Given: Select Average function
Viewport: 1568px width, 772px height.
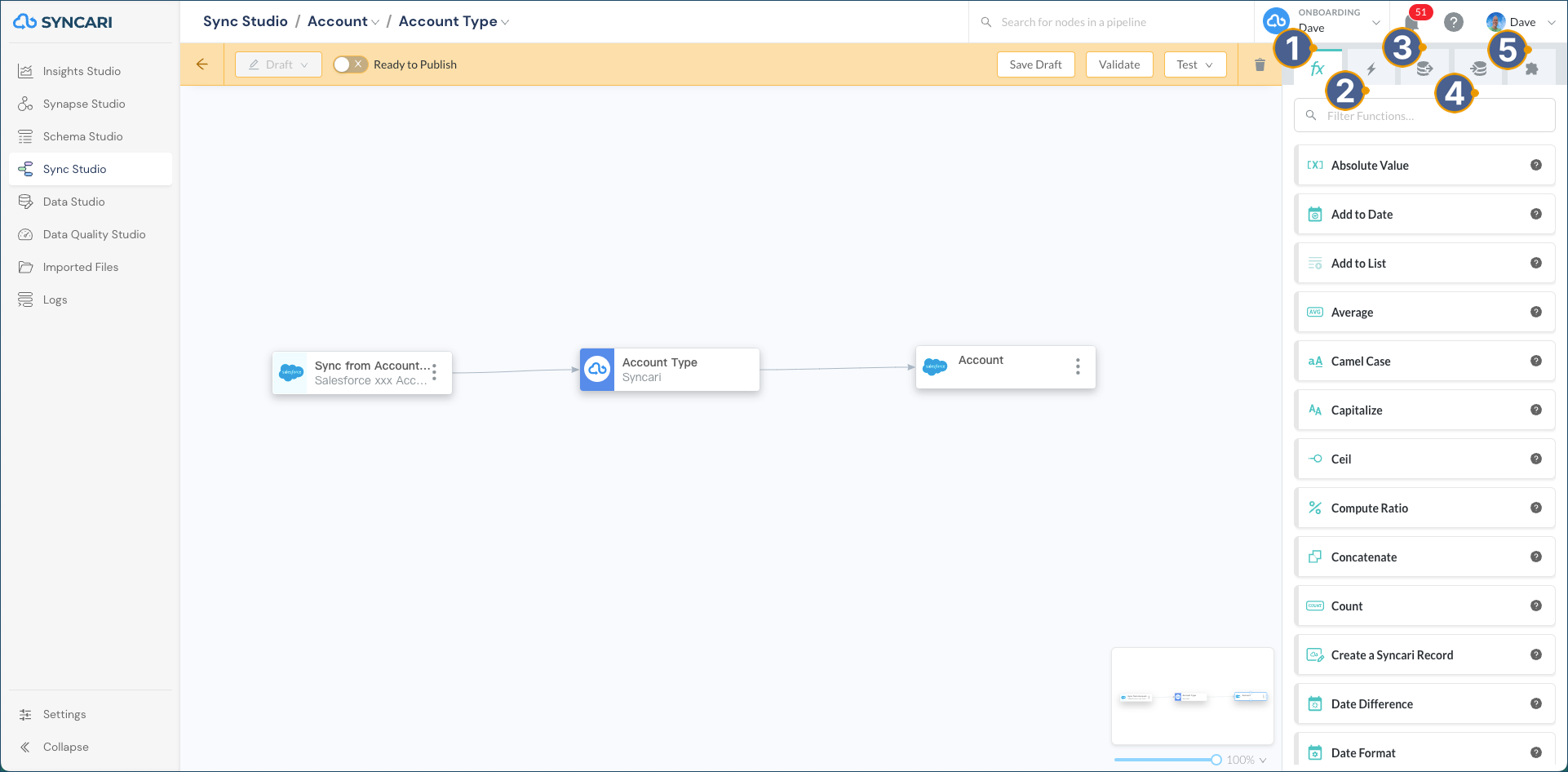Looking at the screenshot, I should (x=1424, y=312).
